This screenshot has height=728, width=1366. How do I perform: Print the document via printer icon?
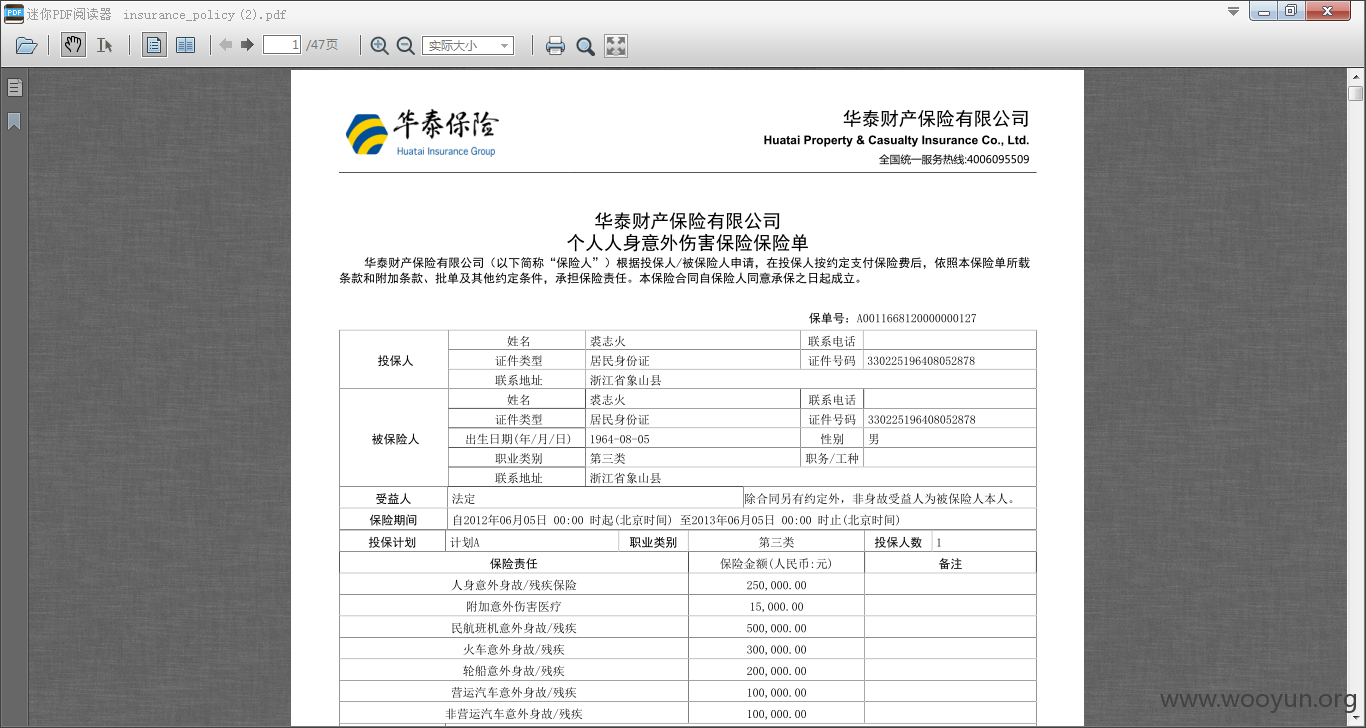coord(555,45)
